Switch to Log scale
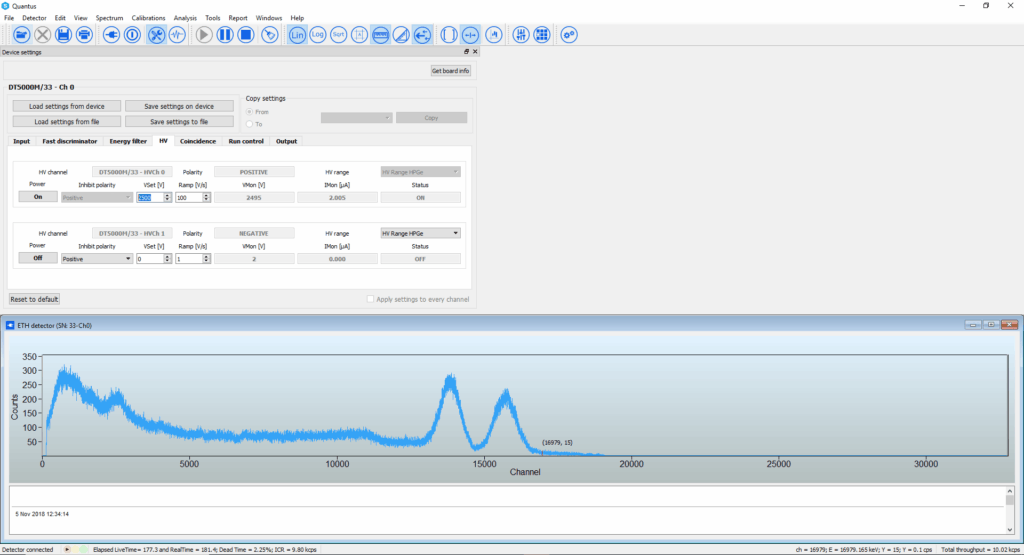Image resolution: width=1024 pixels, height=555 pixels. (318, 35)
